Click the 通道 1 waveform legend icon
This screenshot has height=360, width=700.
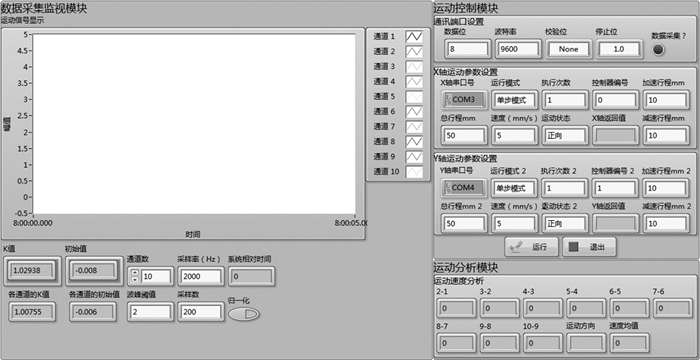coord(414,37)
